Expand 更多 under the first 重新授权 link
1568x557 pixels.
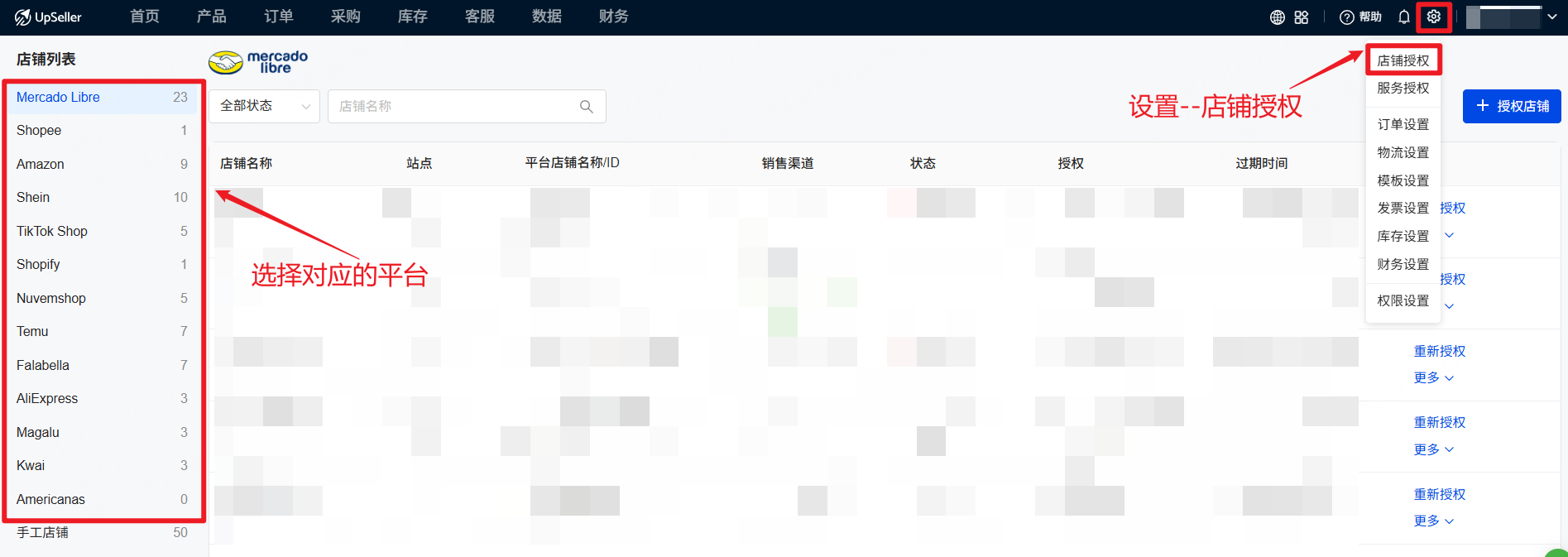(1433, 378)
